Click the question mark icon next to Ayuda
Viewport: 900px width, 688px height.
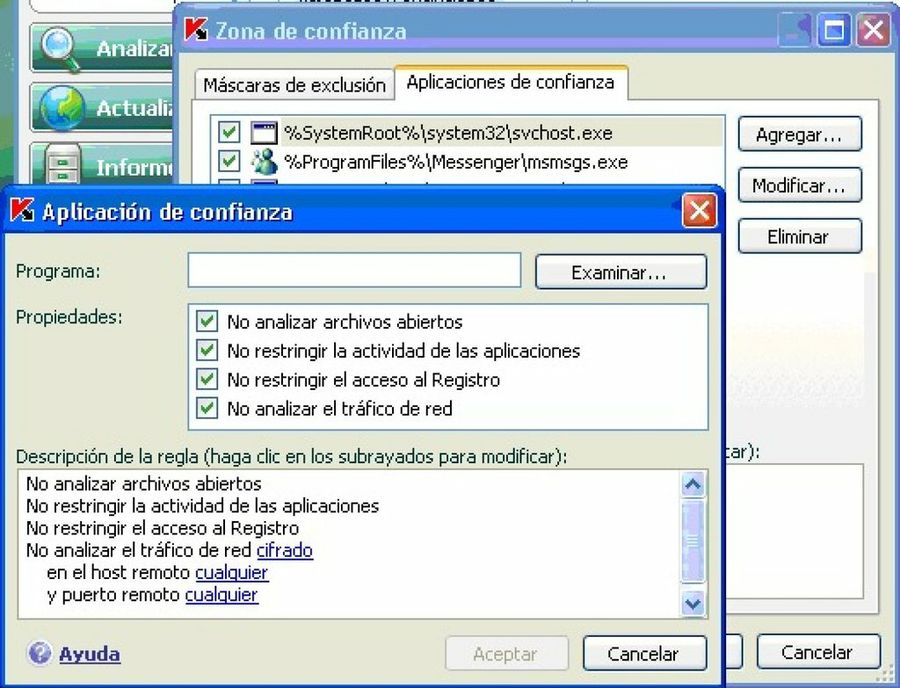coord(37,653)
